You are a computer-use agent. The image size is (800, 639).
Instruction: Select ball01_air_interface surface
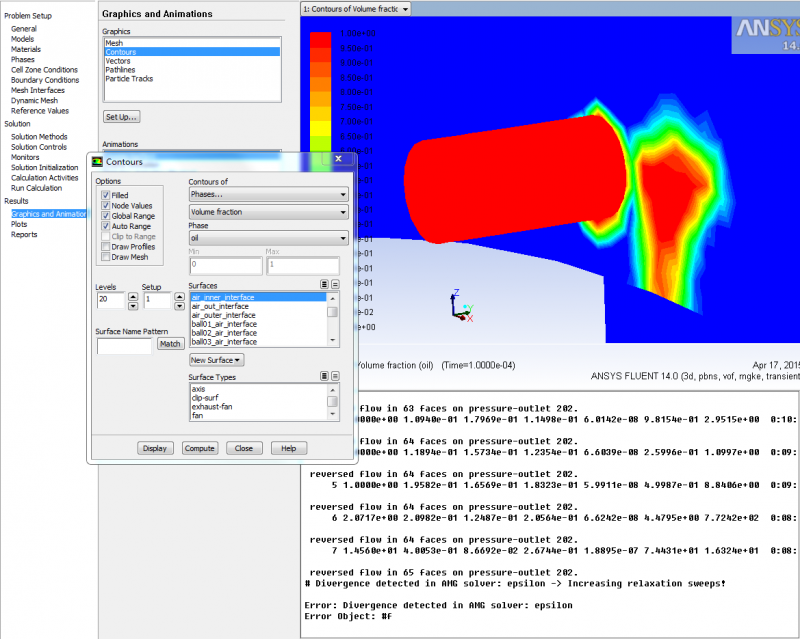point(258,324)
